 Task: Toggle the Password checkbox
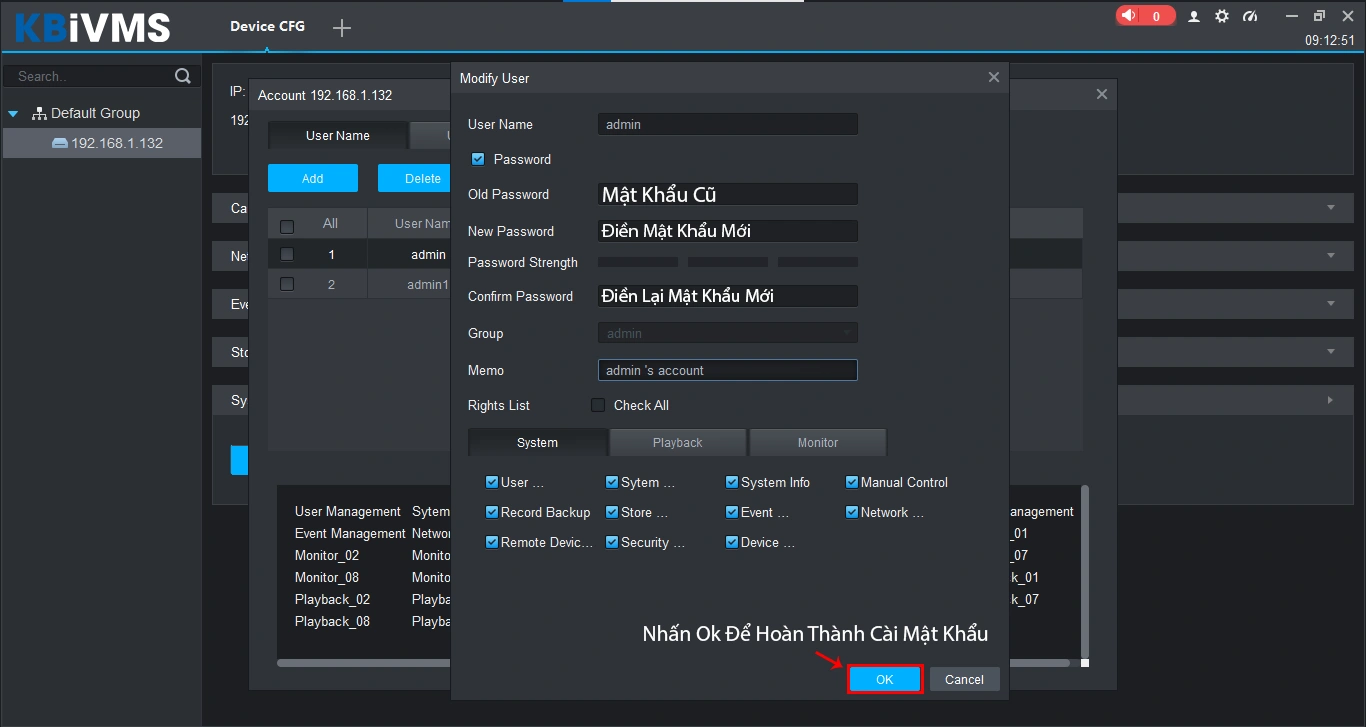[478, 159]
